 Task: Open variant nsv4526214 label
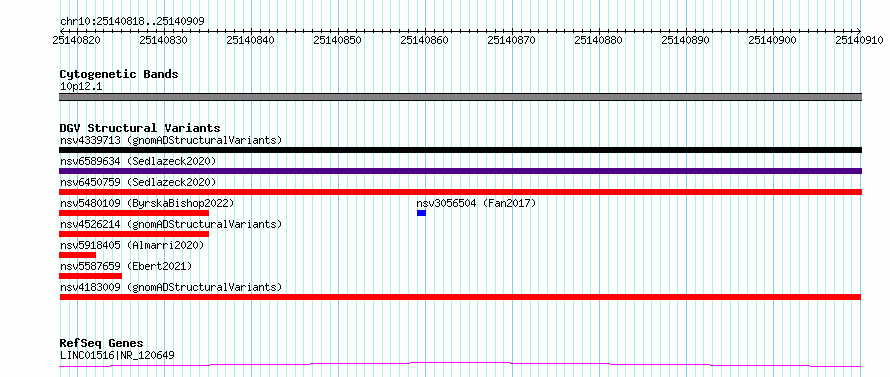171,224
